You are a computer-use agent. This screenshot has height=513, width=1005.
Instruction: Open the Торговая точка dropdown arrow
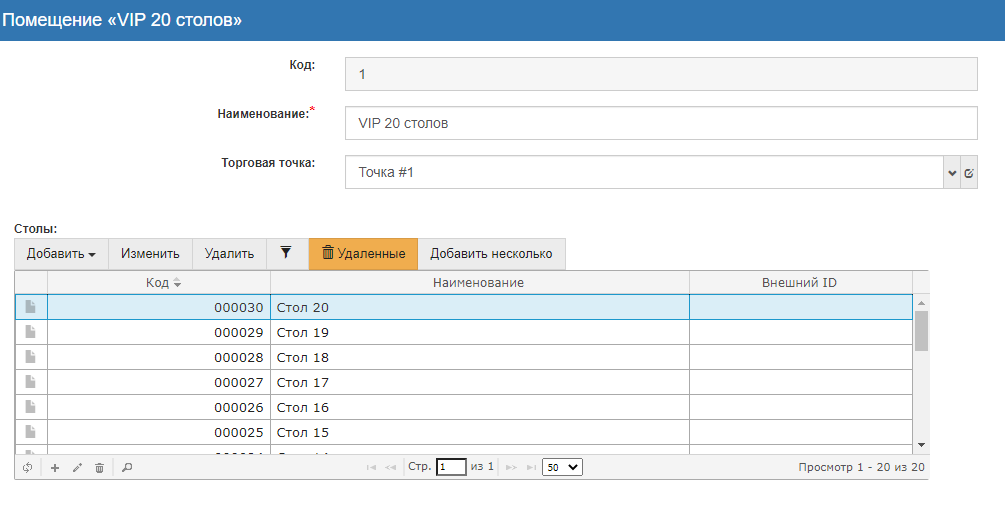[x=950, y=173]
